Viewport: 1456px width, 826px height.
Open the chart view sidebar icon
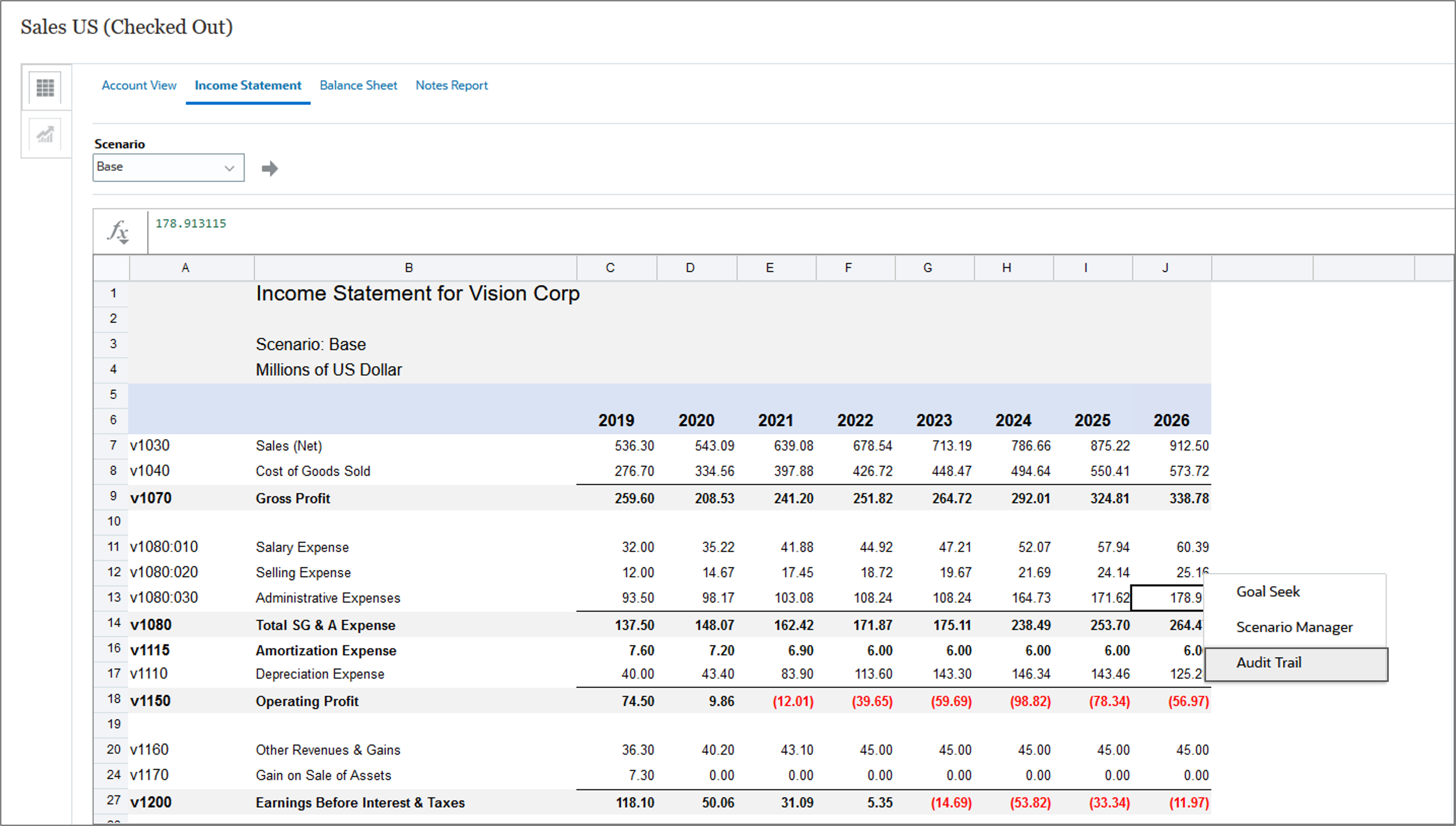point(45,135)
